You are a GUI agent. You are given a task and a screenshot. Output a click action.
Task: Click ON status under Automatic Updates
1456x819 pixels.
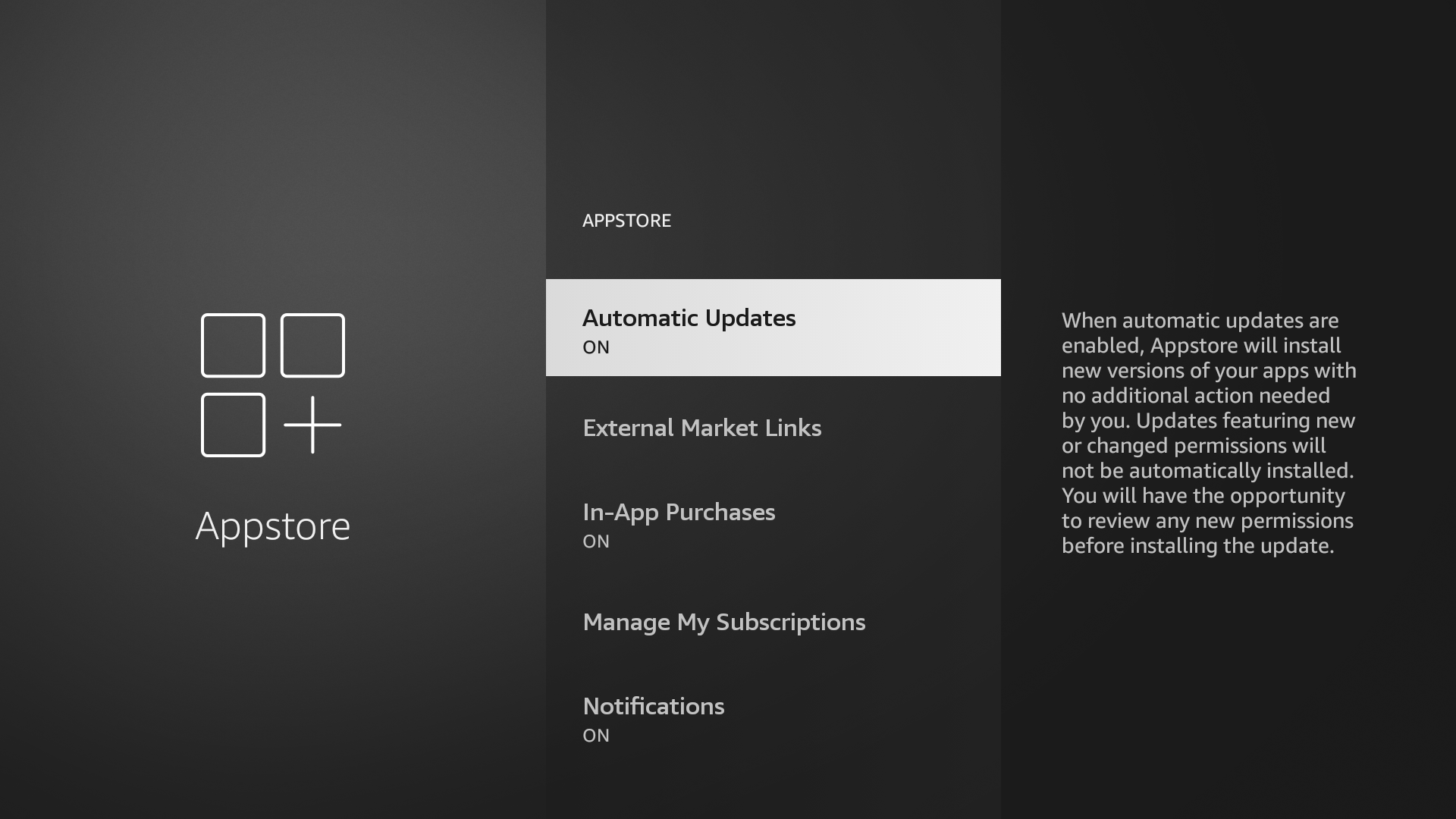[596, 347]
